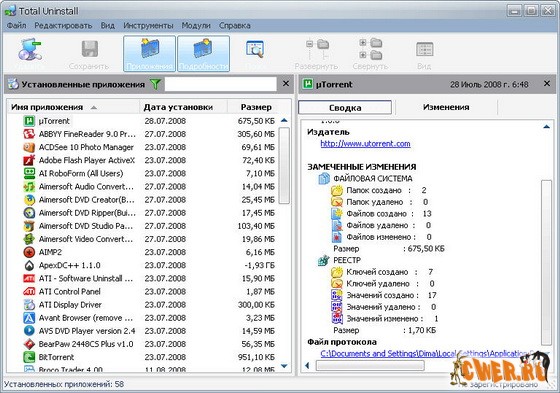Screen dimensions: 560x393
Task: Click the green filter funnel icon
Action: coord(155,84)
